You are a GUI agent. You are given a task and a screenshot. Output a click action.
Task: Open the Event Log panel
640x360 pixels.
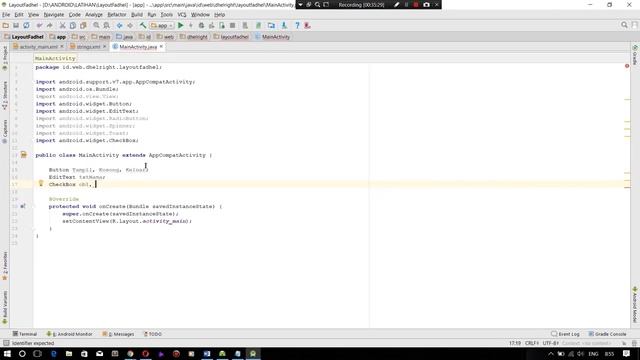(x=565, y=334)
